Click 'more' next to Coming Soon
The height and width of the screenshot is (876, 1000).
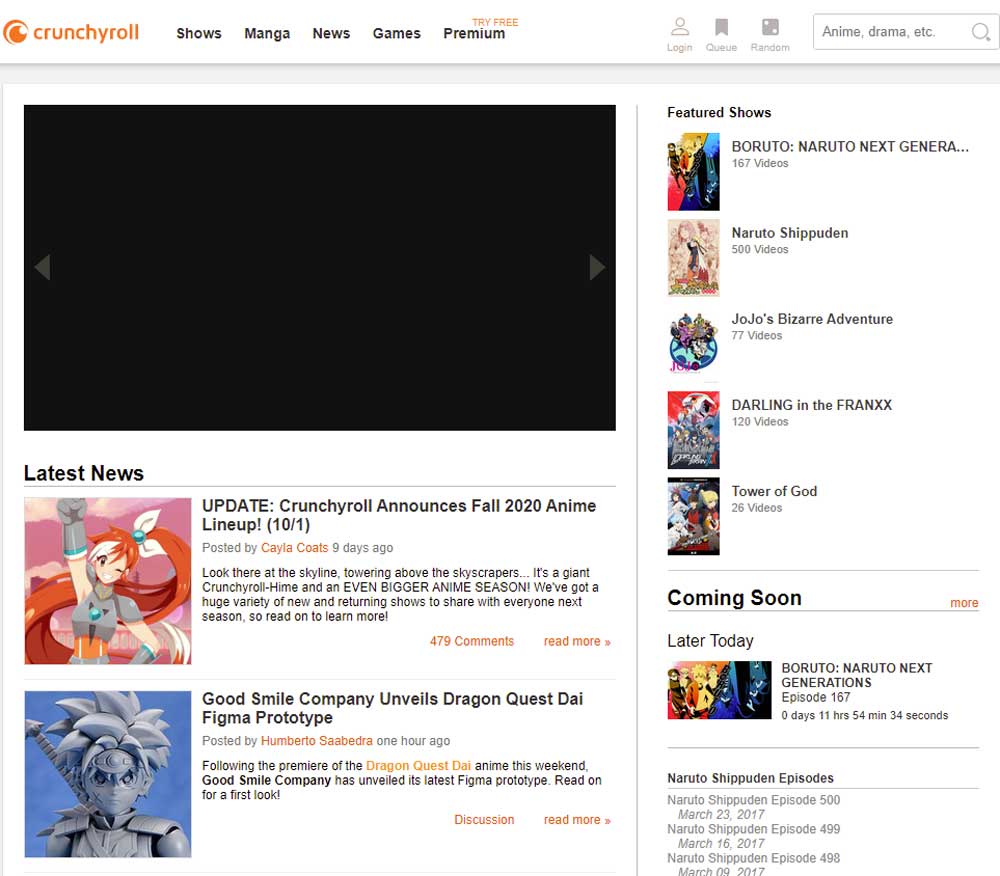point(964,603)
